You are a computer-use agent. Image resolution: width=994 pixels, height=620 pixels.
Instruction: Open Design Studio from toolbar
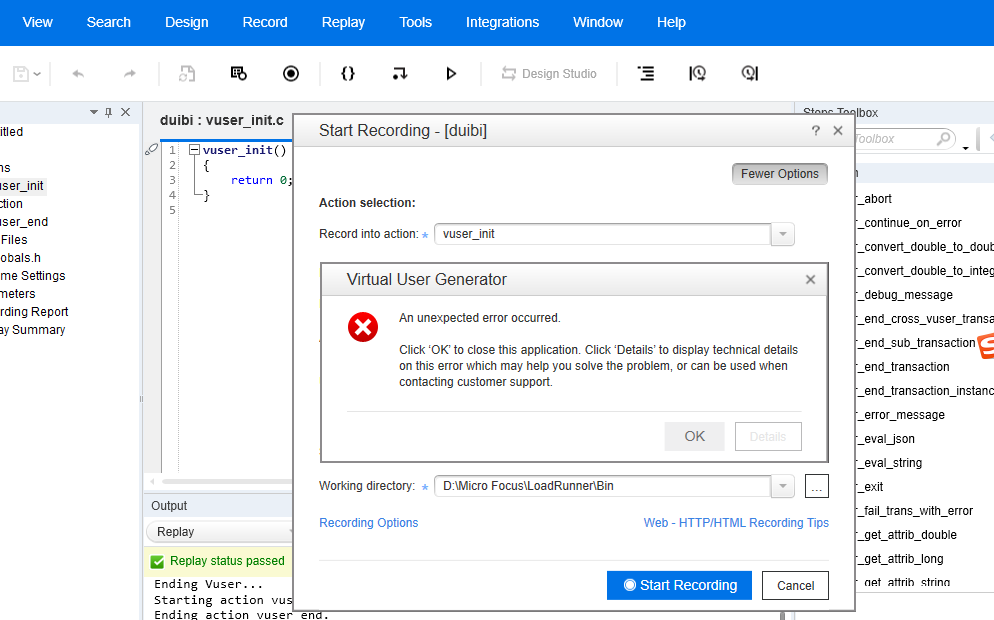point(549,74)
